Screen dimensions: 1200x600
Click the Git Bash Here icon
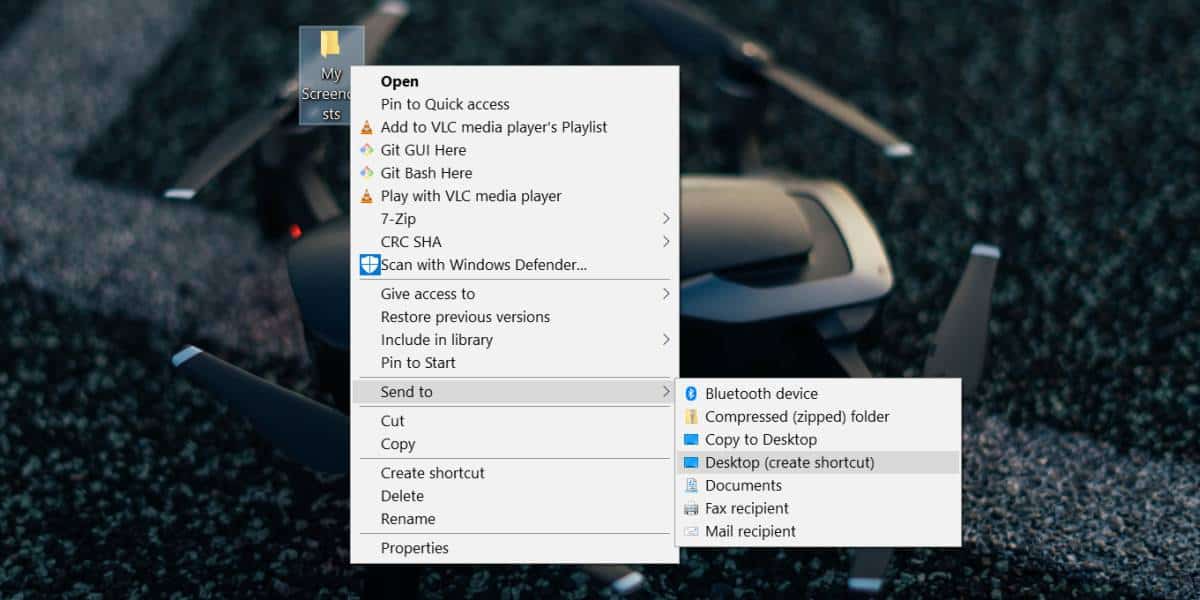367,173
